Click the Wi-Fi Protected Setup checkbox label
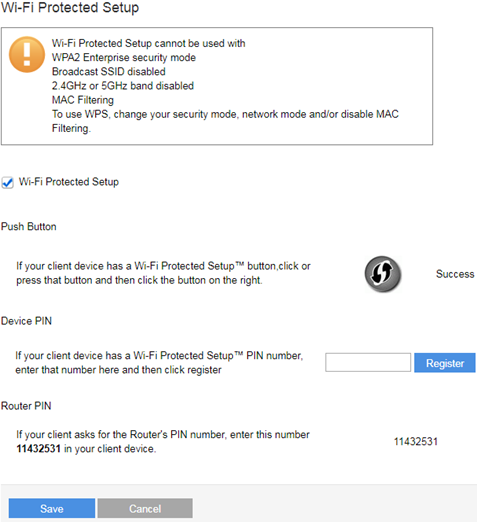 coord(69,182)
